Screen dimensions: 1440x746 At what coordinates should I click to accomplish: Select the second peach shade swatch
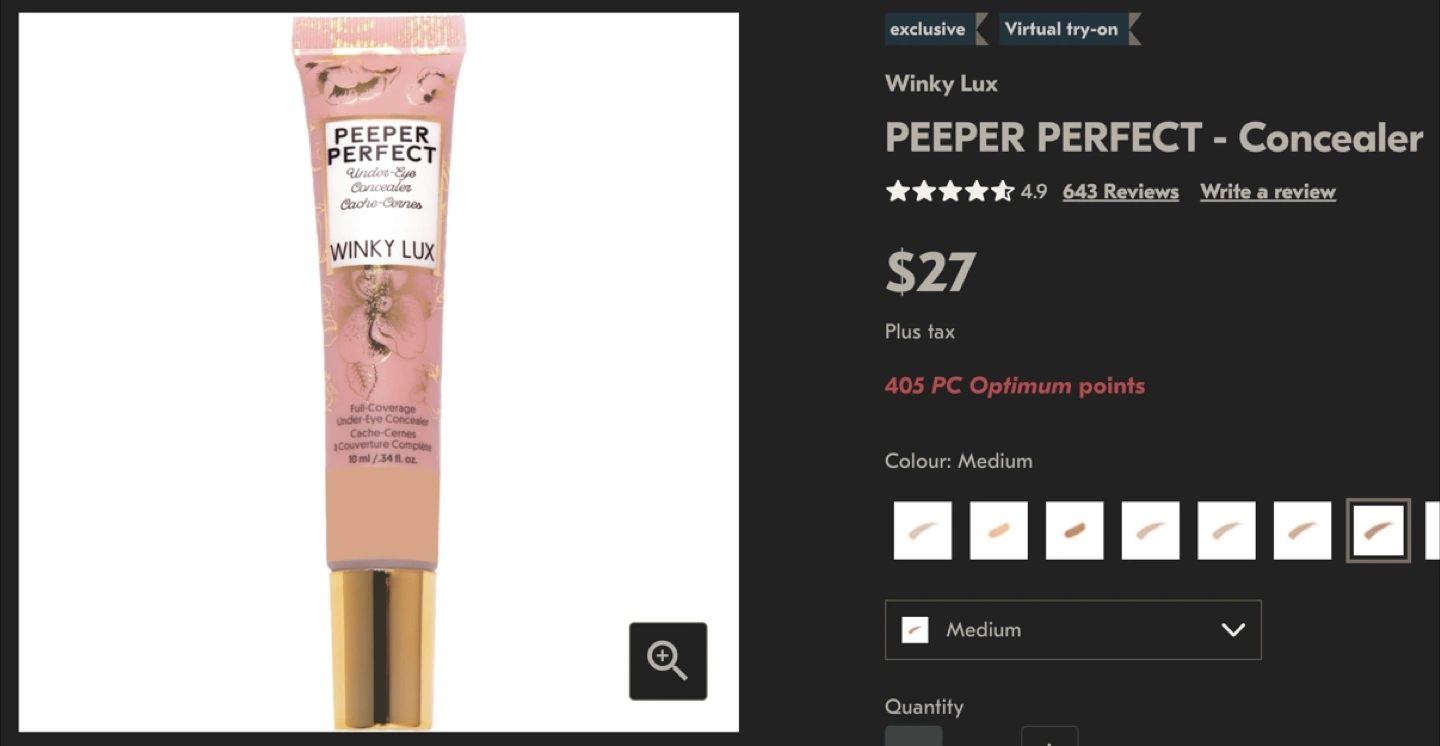[998, 531]
